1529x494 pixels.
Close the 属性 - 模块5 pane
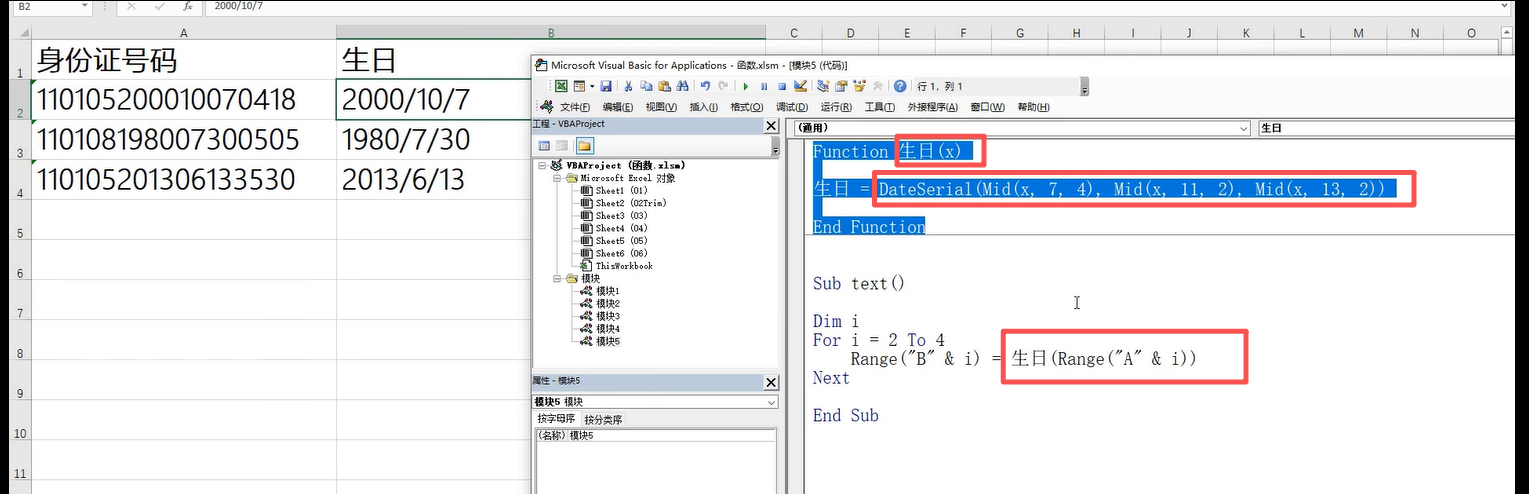pos(771,382)
